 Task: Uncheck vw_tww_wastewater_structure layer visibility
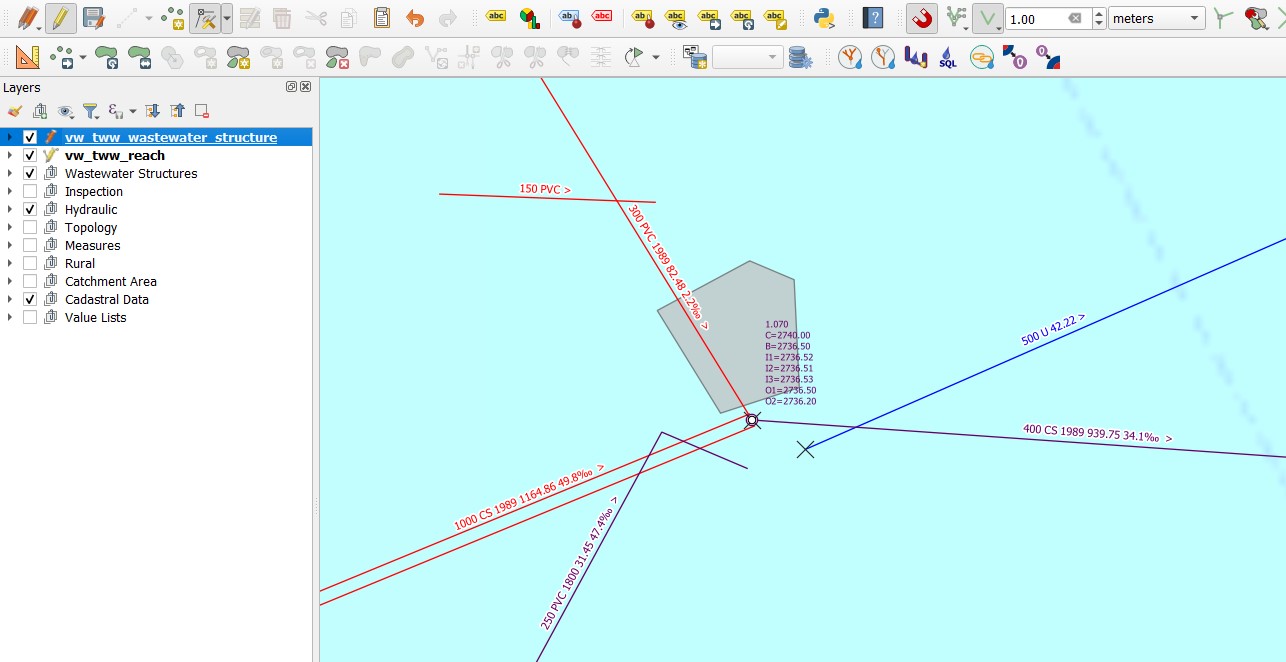point(30,137)
